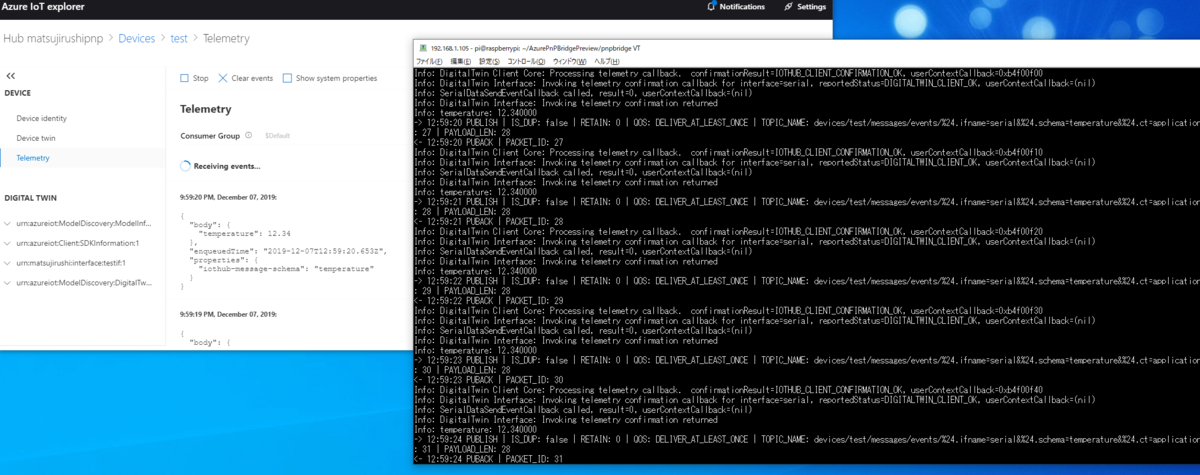Collapse the left navigation with double-chevron icon
Viewport: 1200px width, 475px height.
point(11,76)
